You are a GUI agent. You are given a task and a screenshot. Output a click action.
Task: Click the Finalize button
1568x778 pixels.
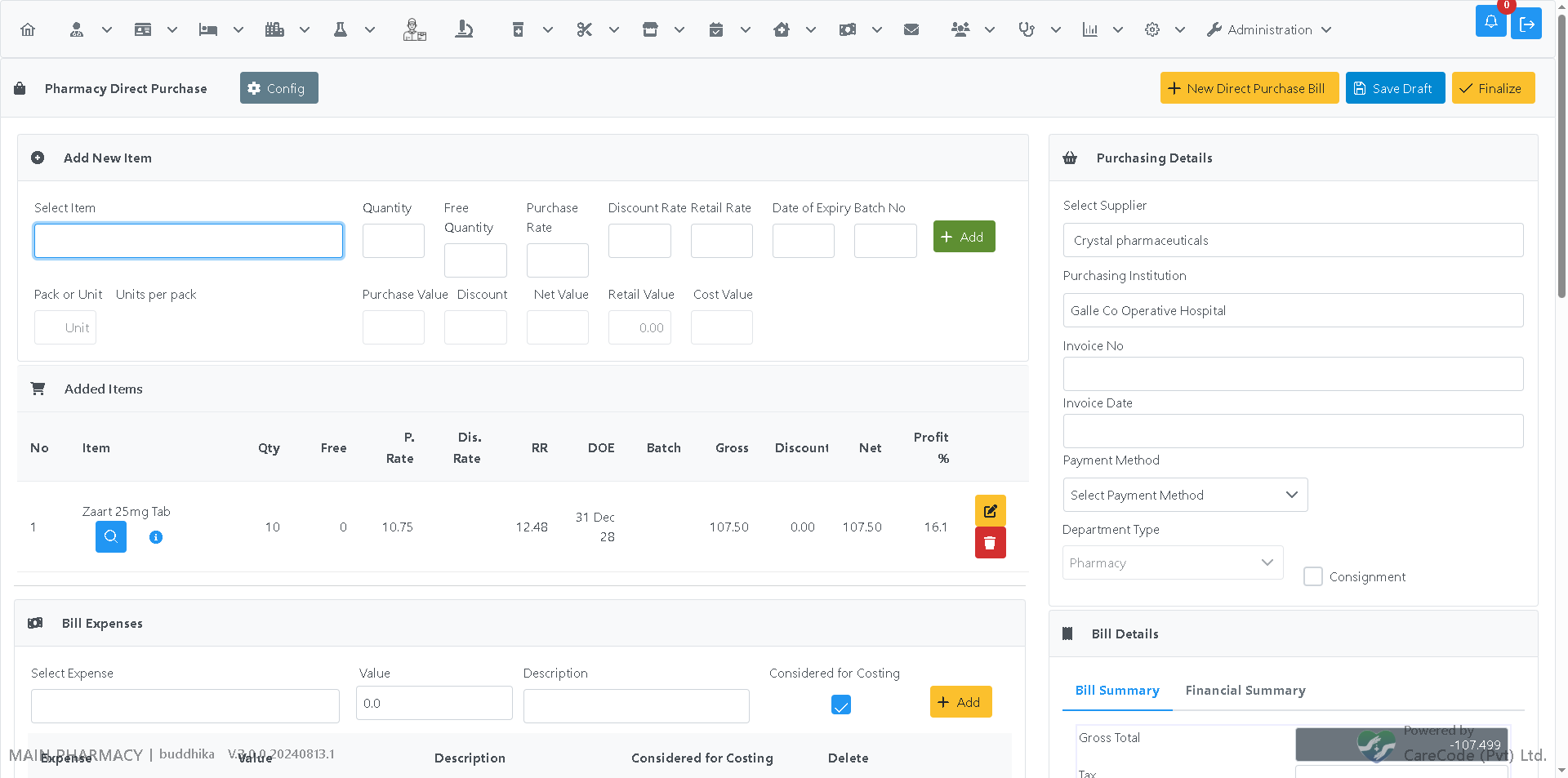click(1493, 88)
